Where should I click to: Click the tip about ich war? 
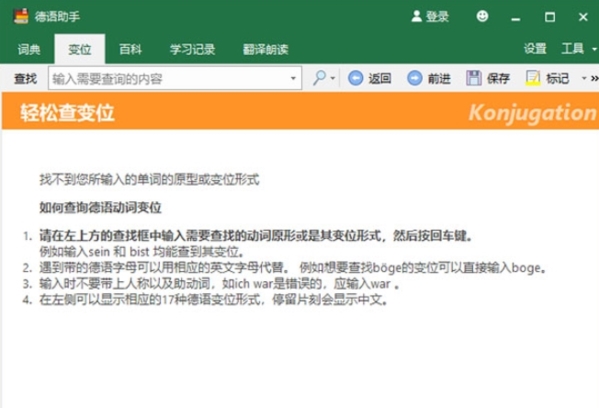220,284
